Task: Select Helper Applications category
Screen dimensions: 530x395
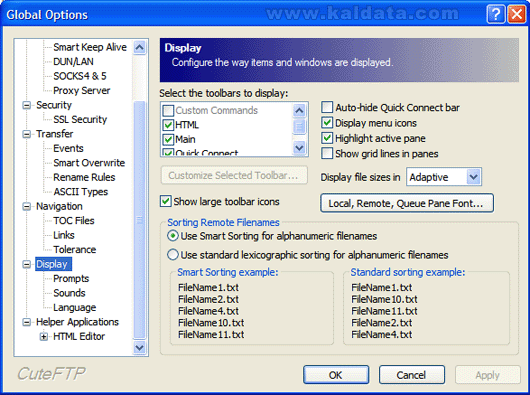Action: [x=77, y=322]
